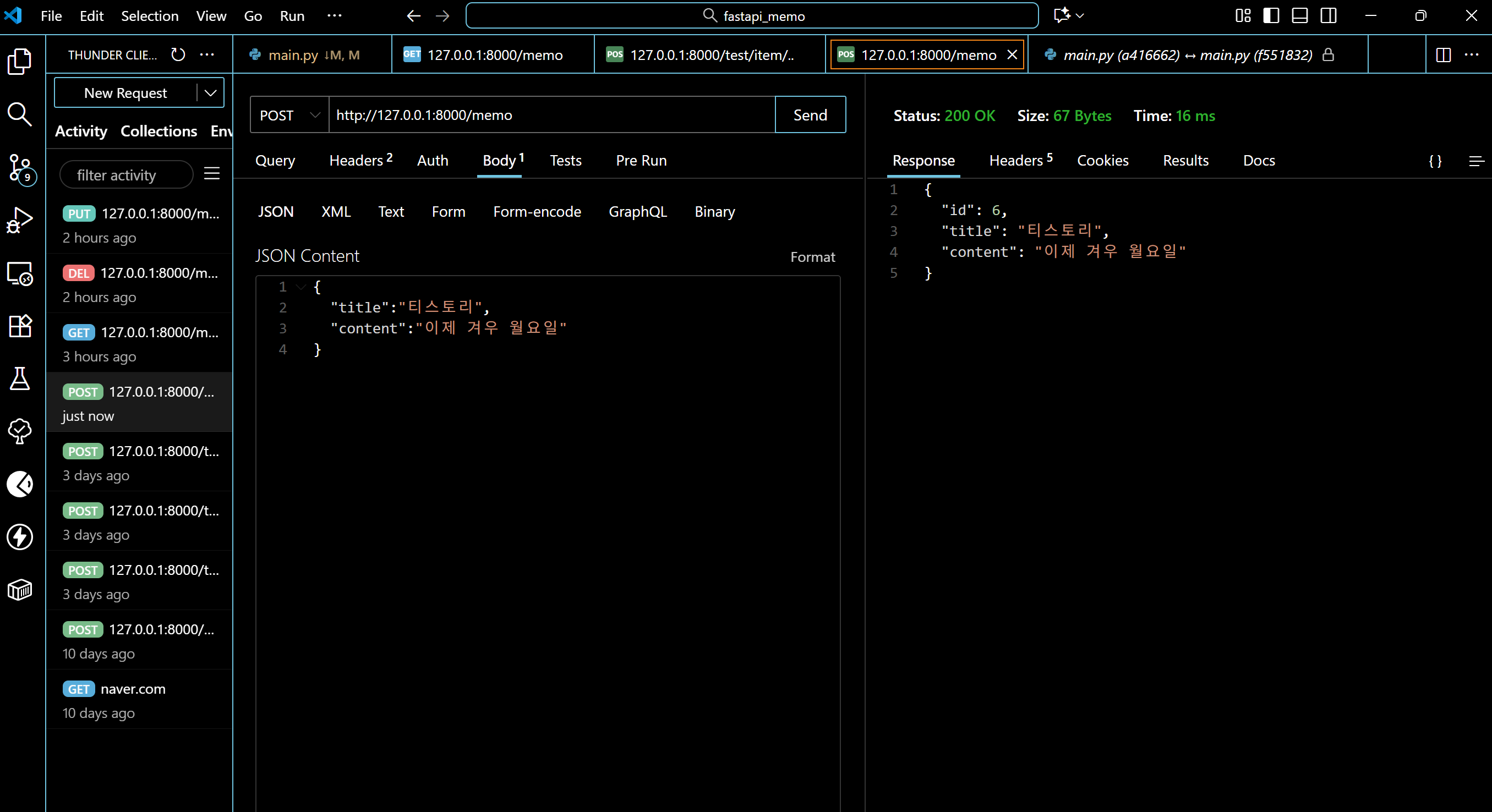Open the POST method dropdown
The image size is (1492, 812).
[289, 114]
